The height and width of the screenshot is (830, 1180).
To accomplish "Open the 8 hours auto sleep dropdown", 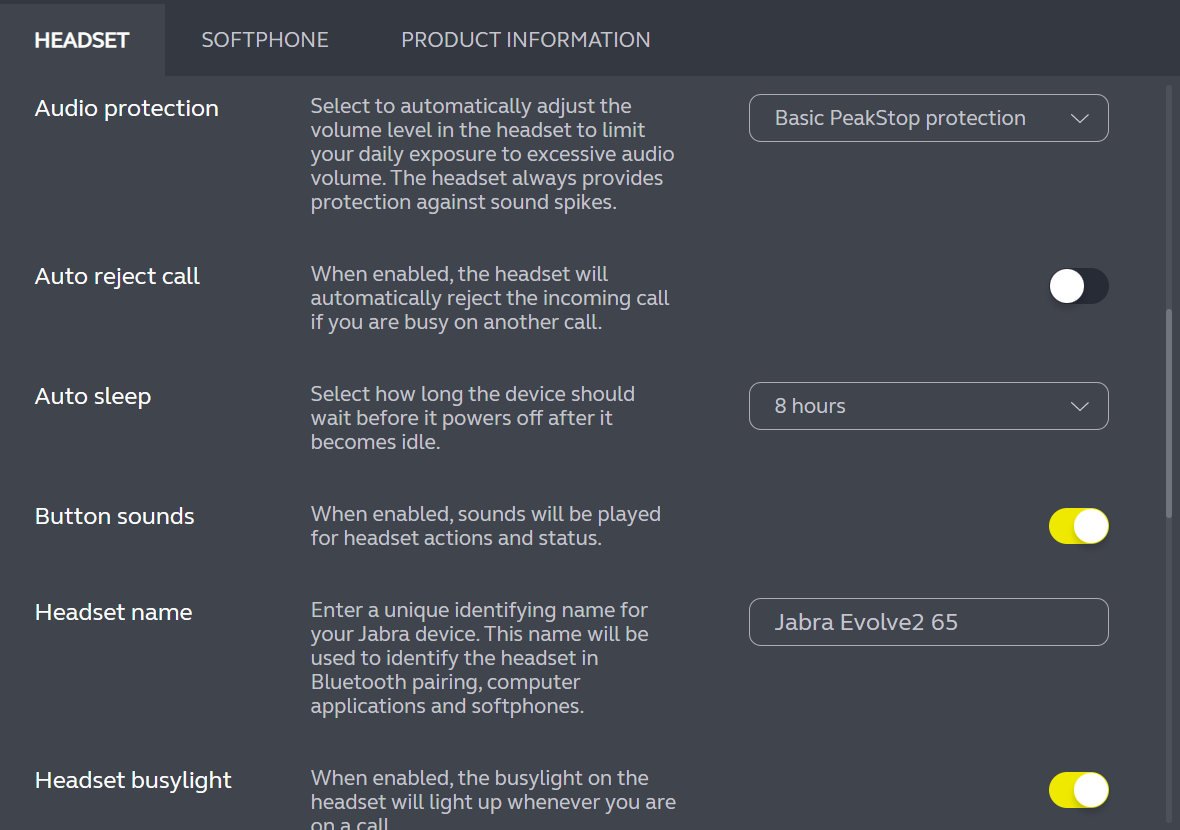I will (927, 406).
